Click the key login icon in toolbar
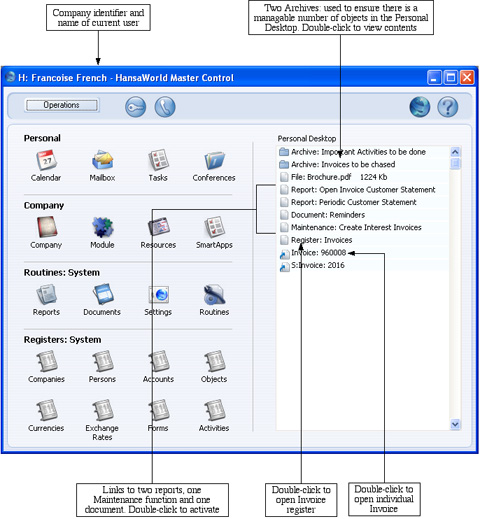 coord(135,107)
